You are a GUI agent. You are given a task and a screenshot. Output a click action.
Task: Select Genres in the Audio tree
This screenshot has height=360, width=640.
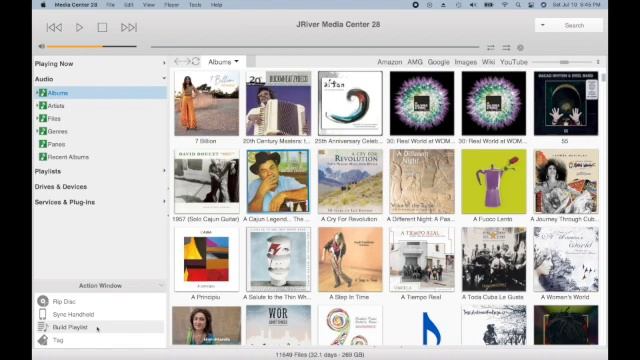click(x=58, y=131)
